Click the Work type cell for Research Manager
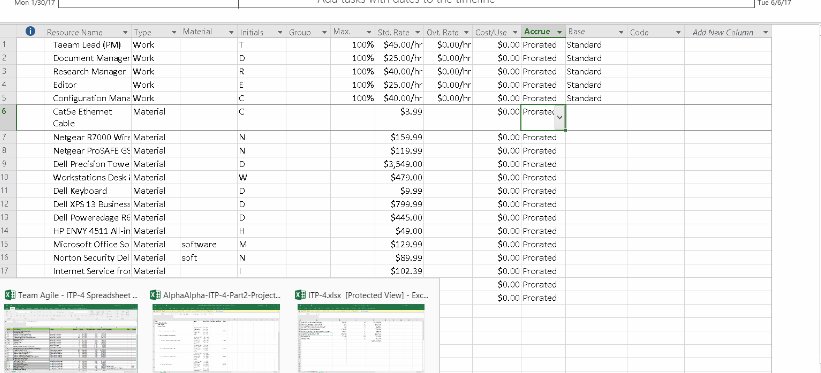Image resolution: width=821 pixels, height=373 pixels. (x=156, y=71)
